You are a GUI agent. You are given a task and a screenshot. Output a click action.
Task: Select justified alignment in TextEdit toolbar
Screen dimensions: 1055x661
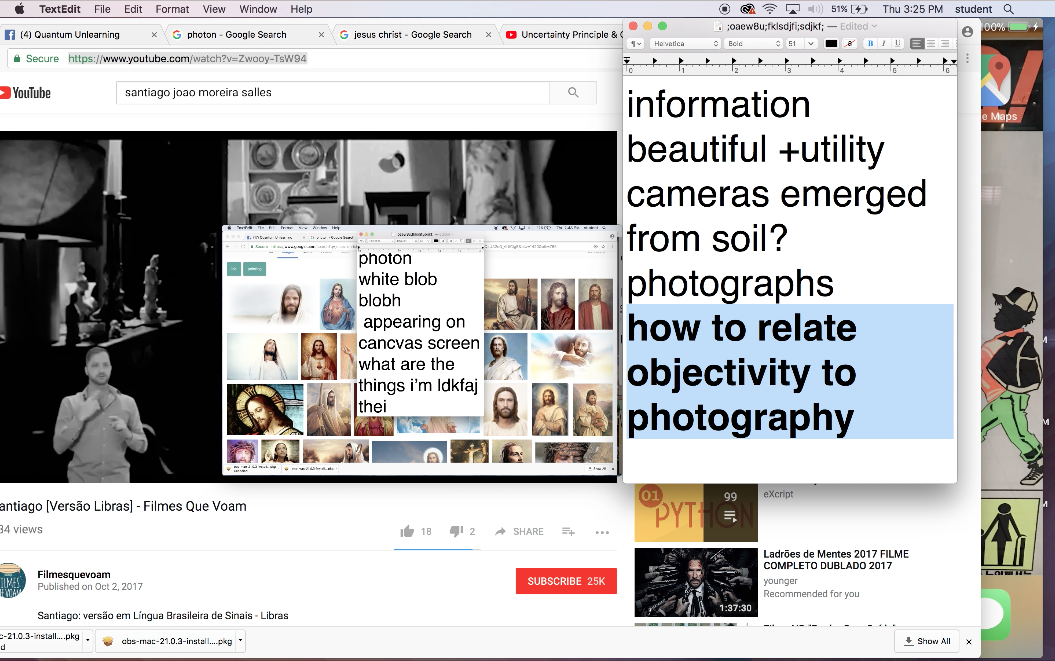click(x=954, y=44)
